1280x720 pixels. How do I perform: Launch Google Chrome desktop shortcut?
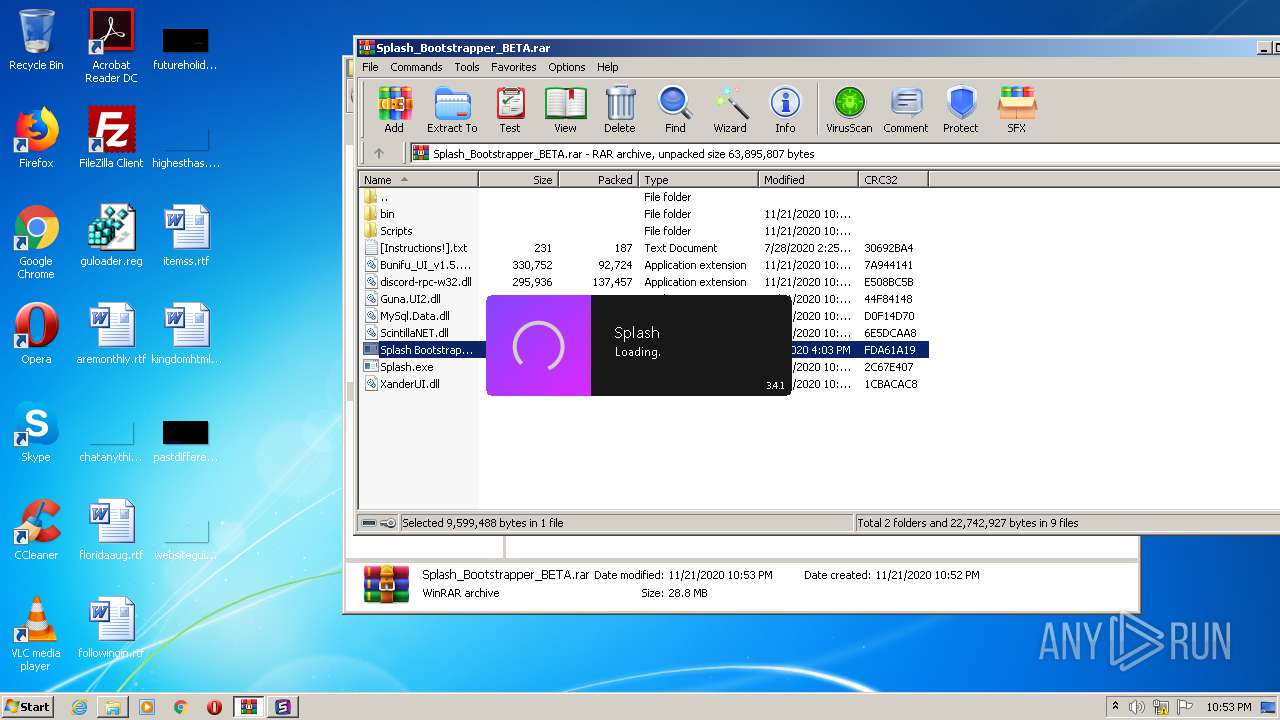(36, 242)
